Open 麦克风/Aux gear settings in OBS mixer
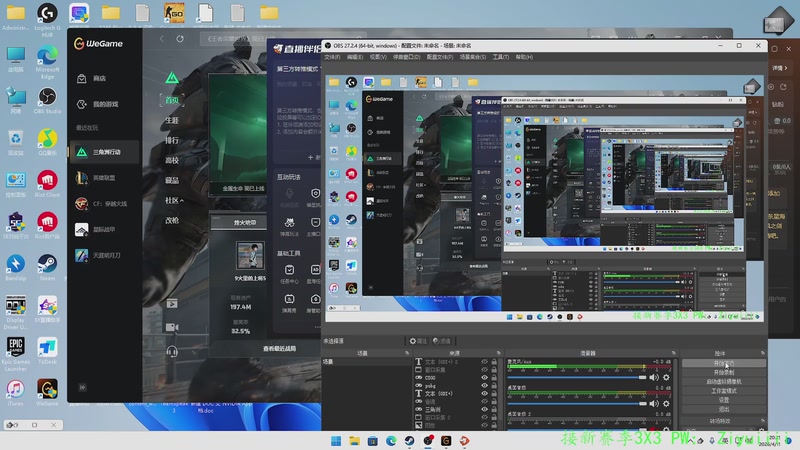The image size is (800, 450). point(666,378)
